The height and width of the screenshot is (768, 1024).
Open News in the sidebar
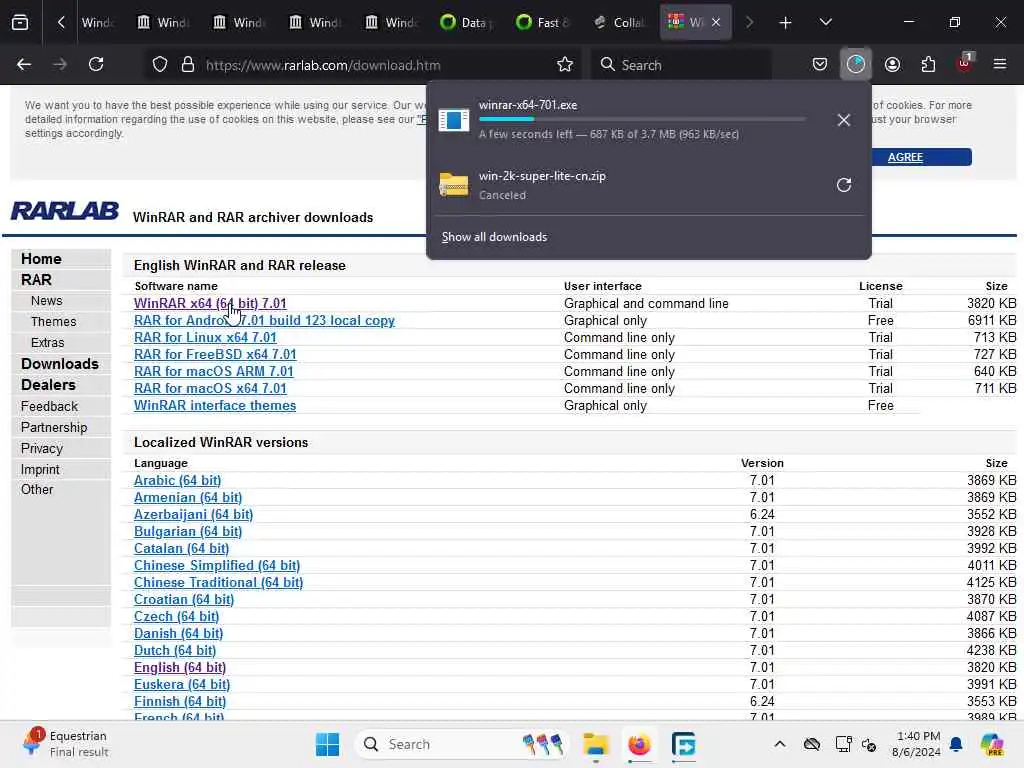click(x=46, y=300)
